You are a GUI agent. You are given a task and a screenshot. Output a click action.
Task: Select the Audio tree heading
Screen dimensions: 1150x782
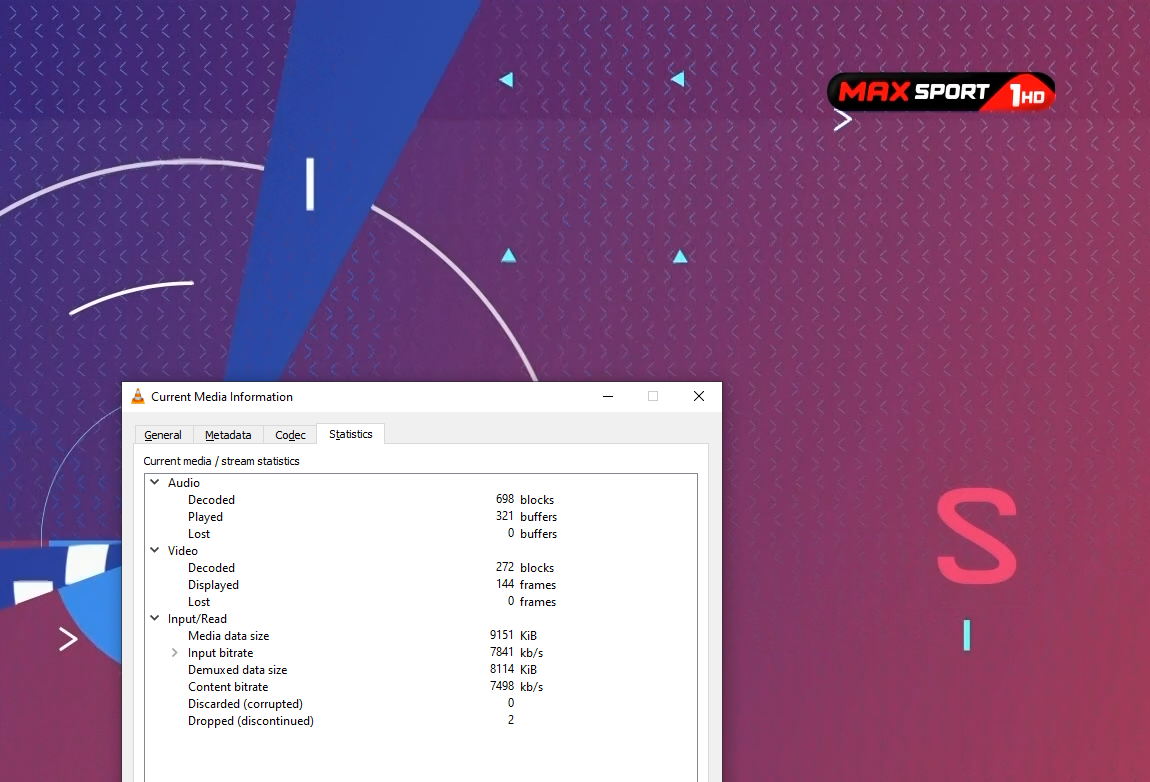183,483
